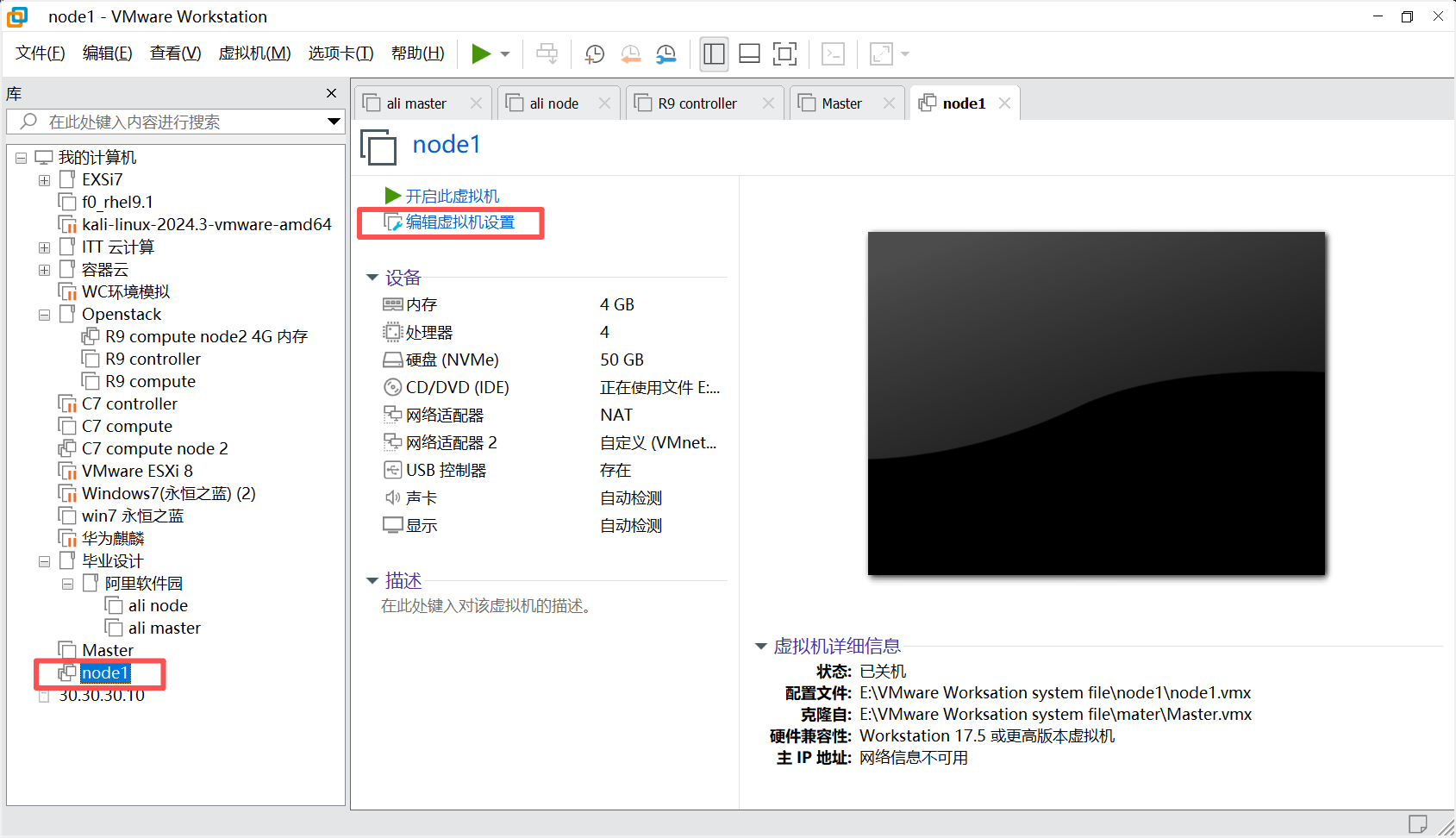Toggle the thumbnail bar view icon
The width and height of the screenshot is (1456, 838).
(749, 54)
